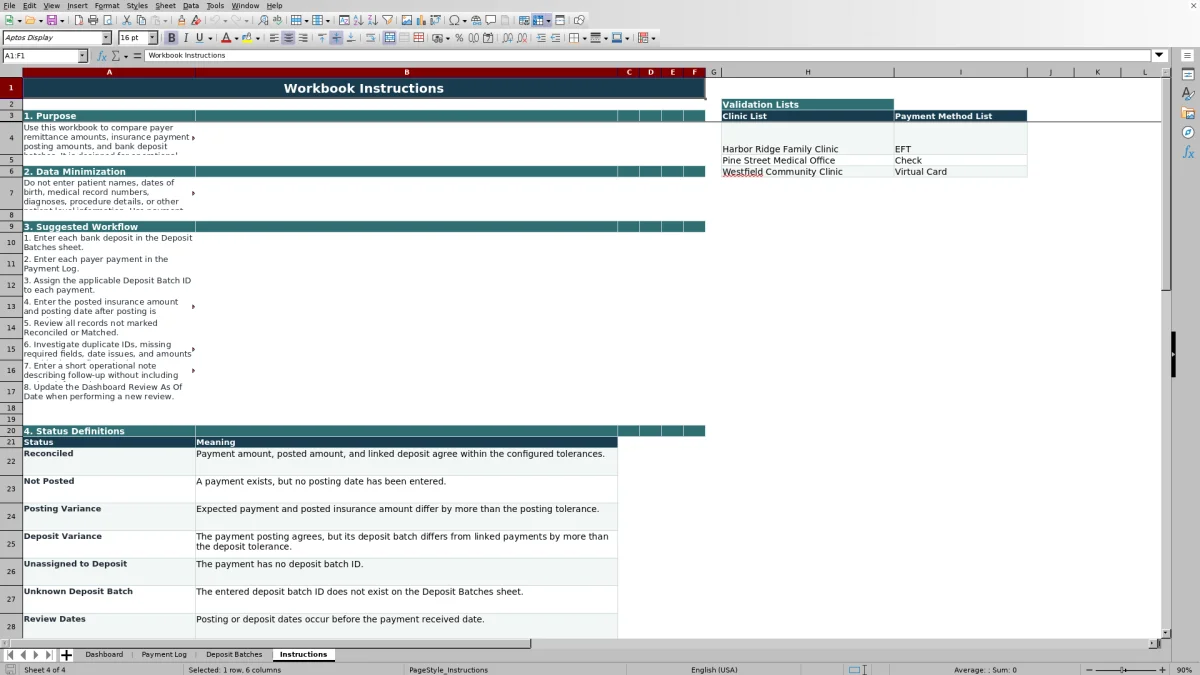
Task: Toggle Underline formatting button
Action: click(x=200, y=38)
